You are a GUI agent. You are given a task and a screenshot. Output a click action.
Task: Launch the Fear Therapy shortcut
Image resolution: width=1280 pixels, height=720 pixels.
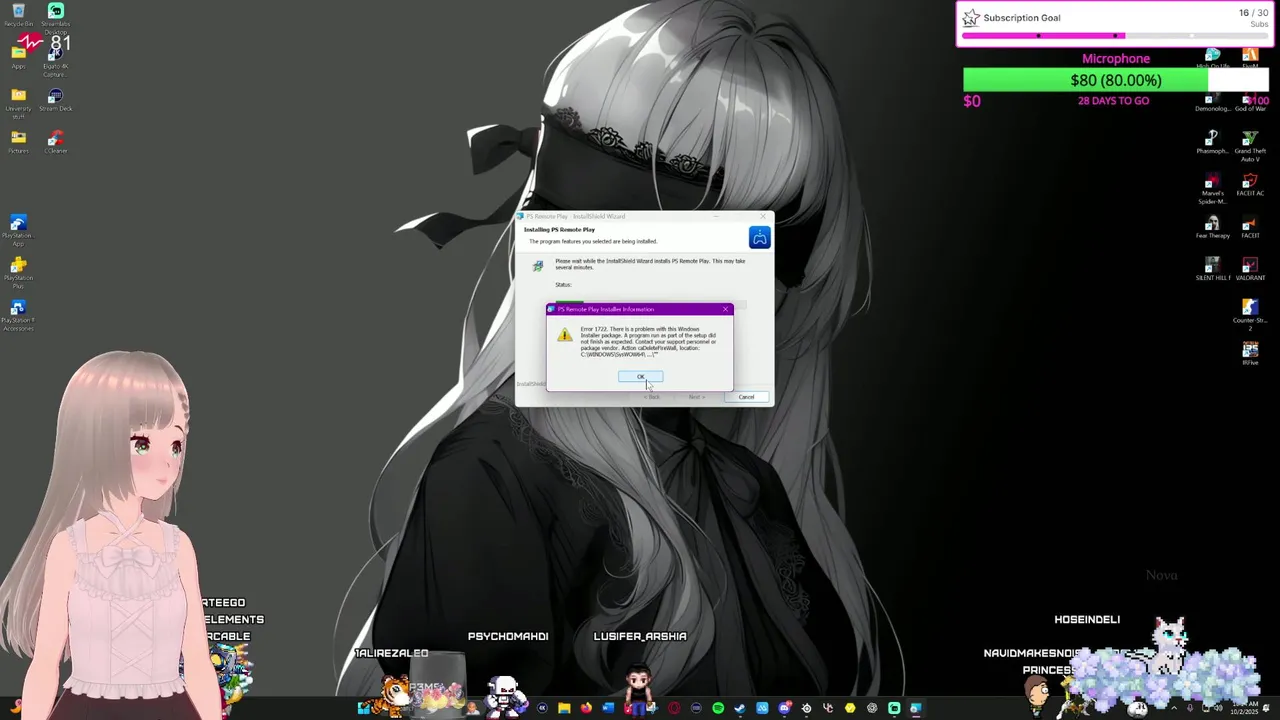(x=1212, y=226)
